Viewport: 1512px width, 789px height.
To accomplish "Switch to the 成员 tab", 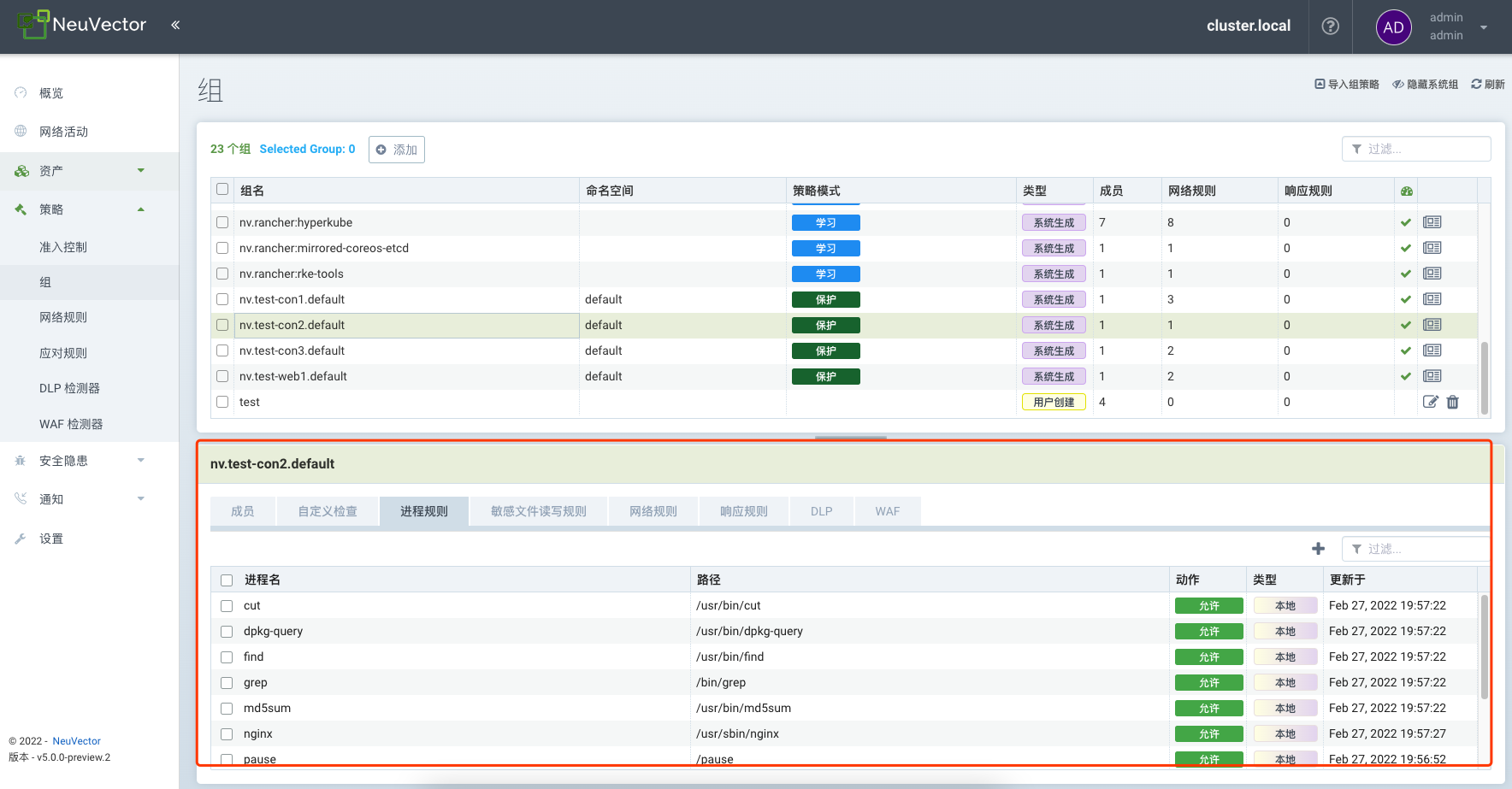I will click(242, 511).
